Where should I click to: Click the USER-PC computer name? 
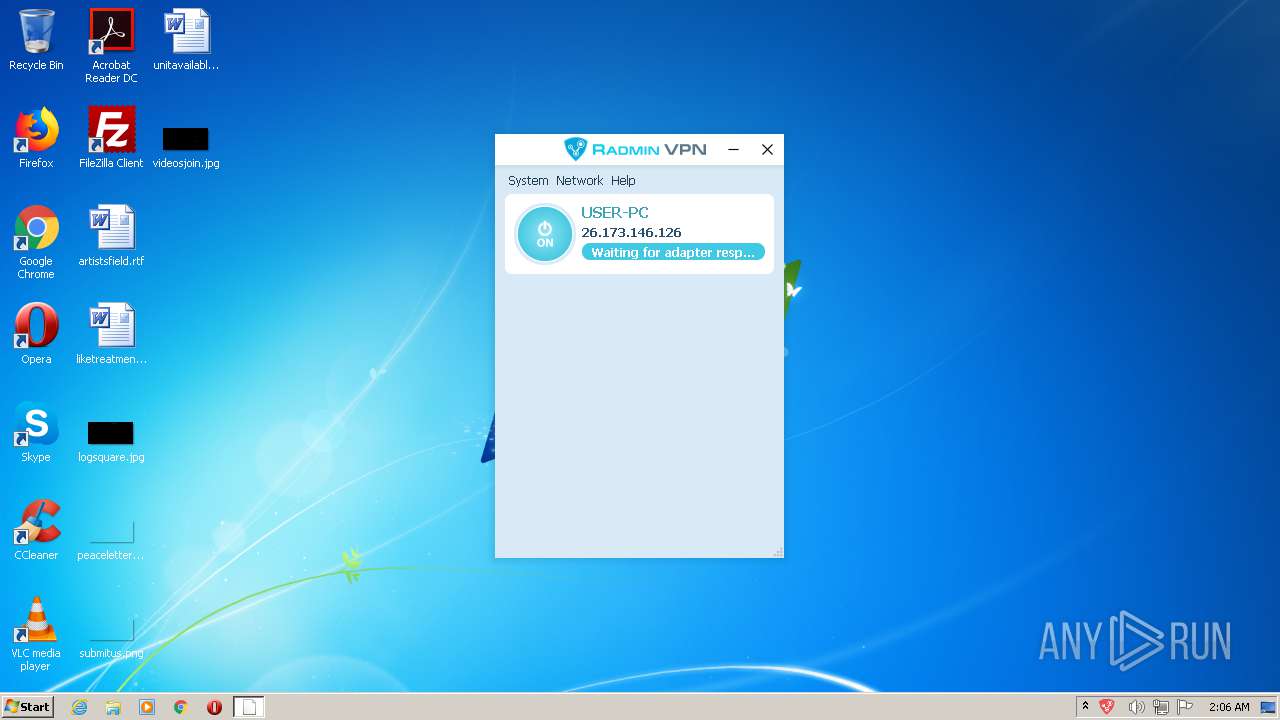coord(615,213)
